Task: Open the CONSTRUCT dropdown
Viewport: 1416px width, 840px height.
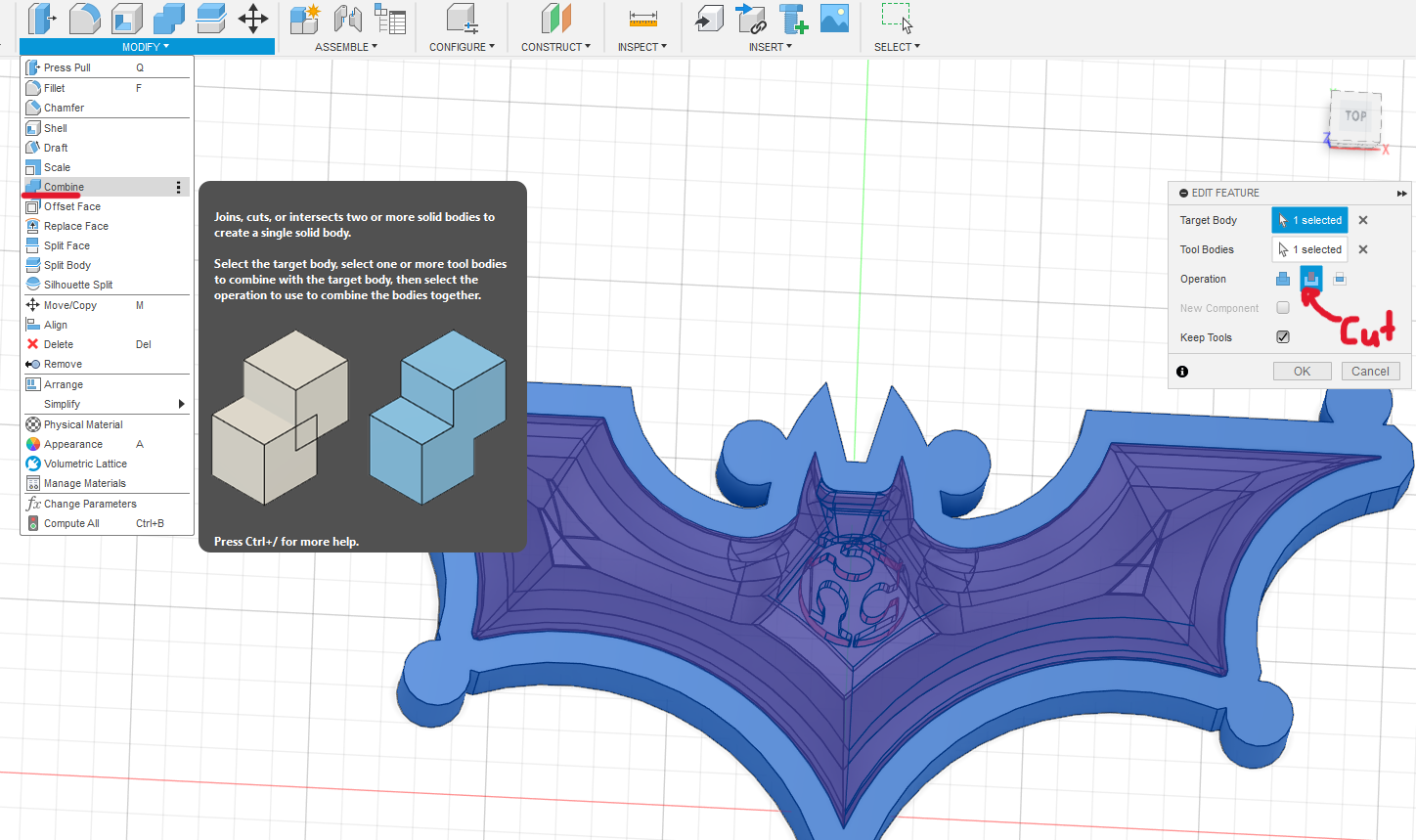Action: tap(555, 47)
